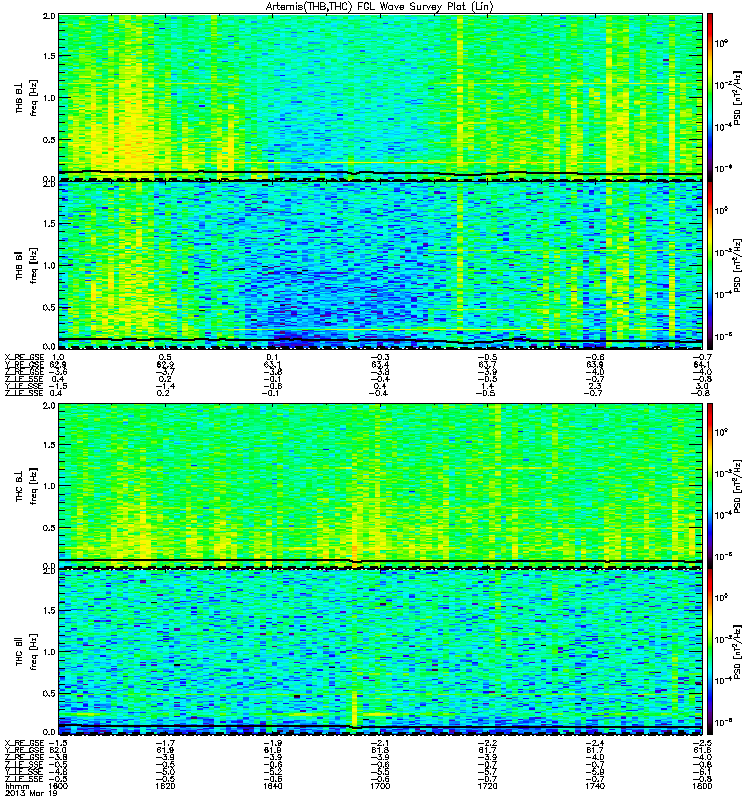Image resolution: width=750 pixels, height=800 pixels.
Task: Click the hhmm time axis label
Action: tap(17, 786)
